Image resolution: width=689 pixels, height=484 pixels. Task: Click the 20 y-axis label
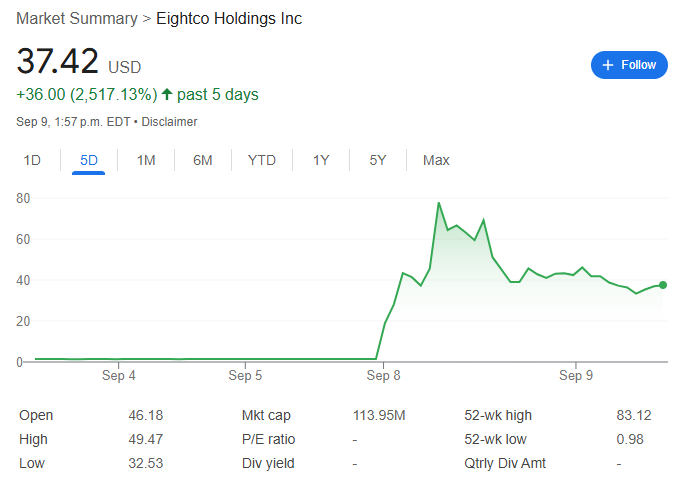(x=23, y=321)
